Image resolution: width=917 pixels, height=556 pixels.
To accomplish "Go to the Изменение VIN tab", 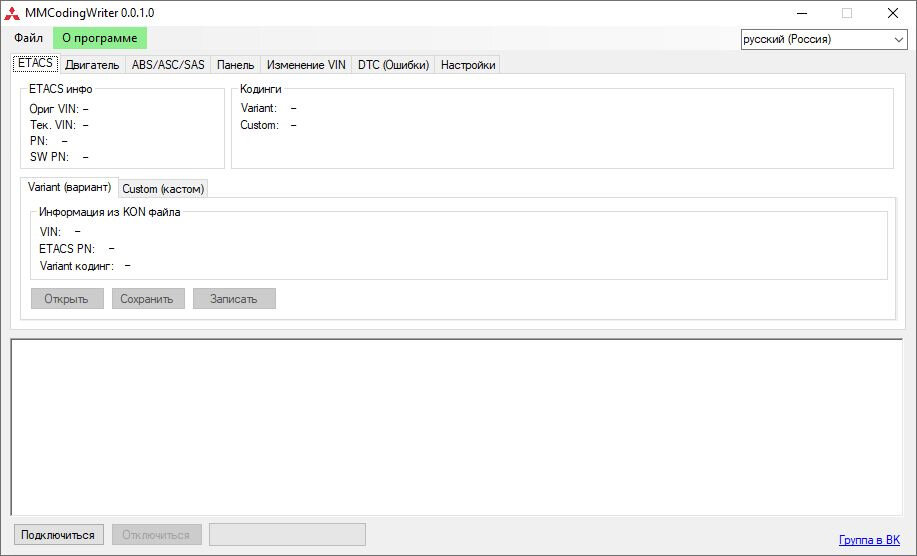I will 306,65.
